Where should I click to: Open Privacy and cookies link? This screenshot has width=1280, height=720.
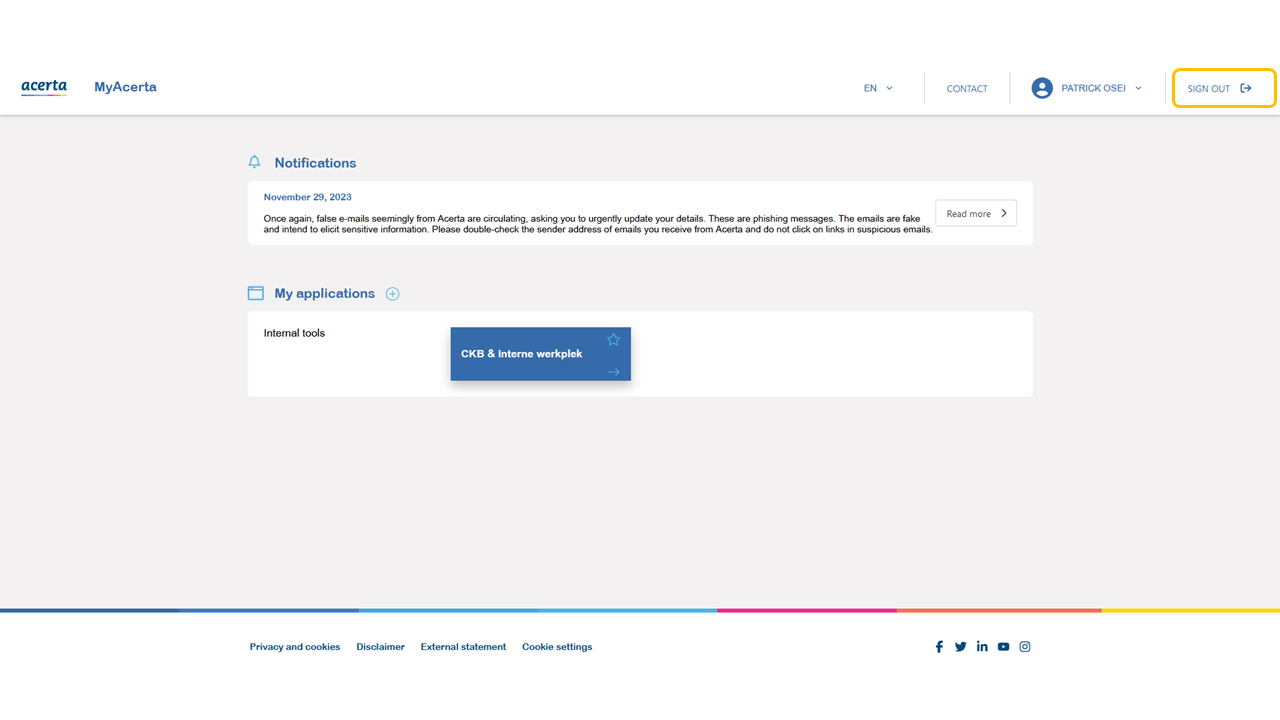tap(295, 647)
